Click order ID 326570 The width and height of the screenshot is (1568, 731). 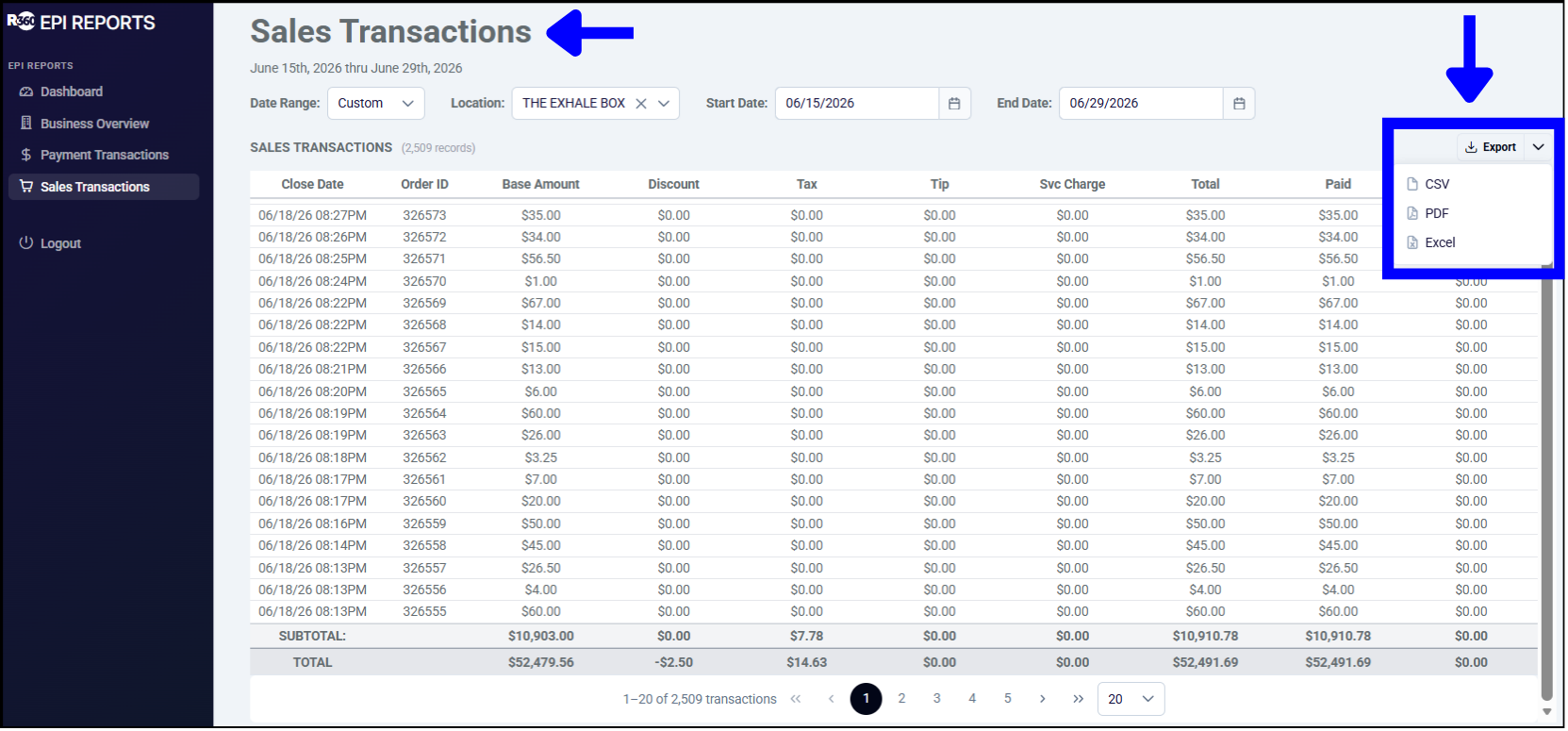424,281
